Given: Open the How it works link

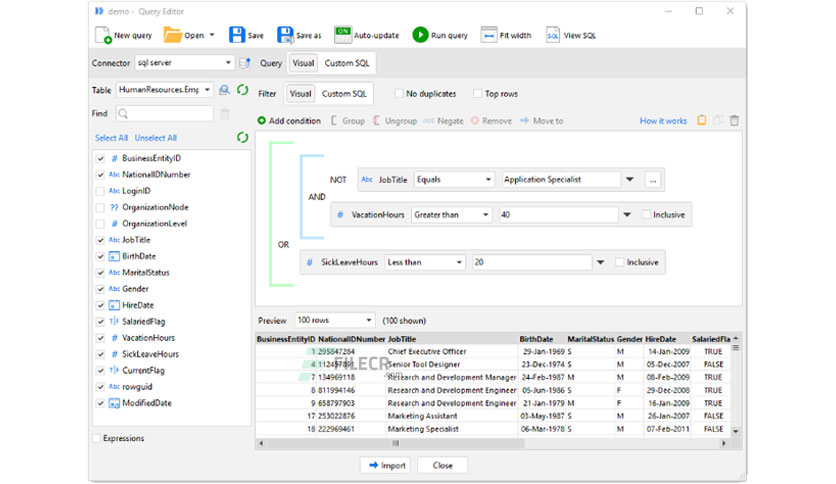Looking at the screenshot, I should (663, 121).
